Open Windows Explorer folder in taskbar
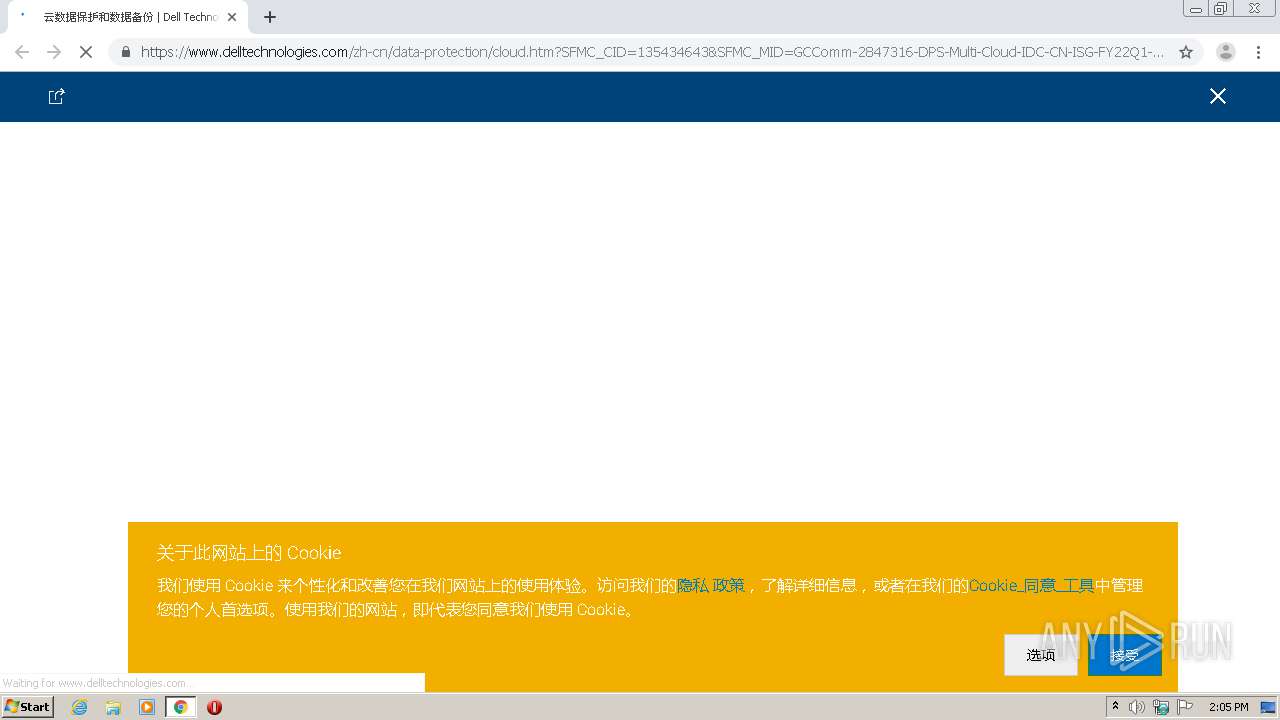Viewport: 1280px width, 720px height. pyautogui.click(x=113, y=707)
